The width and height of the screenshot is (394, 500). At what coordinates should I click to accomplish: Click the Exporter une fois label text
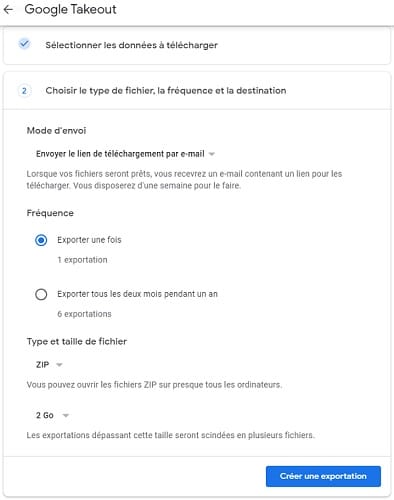tap(89, 240)
